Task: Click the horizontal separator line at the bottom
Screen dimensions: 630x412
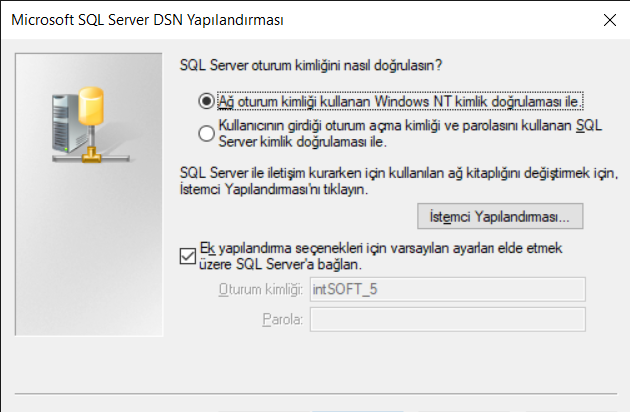Action: (x=316, y=394)
